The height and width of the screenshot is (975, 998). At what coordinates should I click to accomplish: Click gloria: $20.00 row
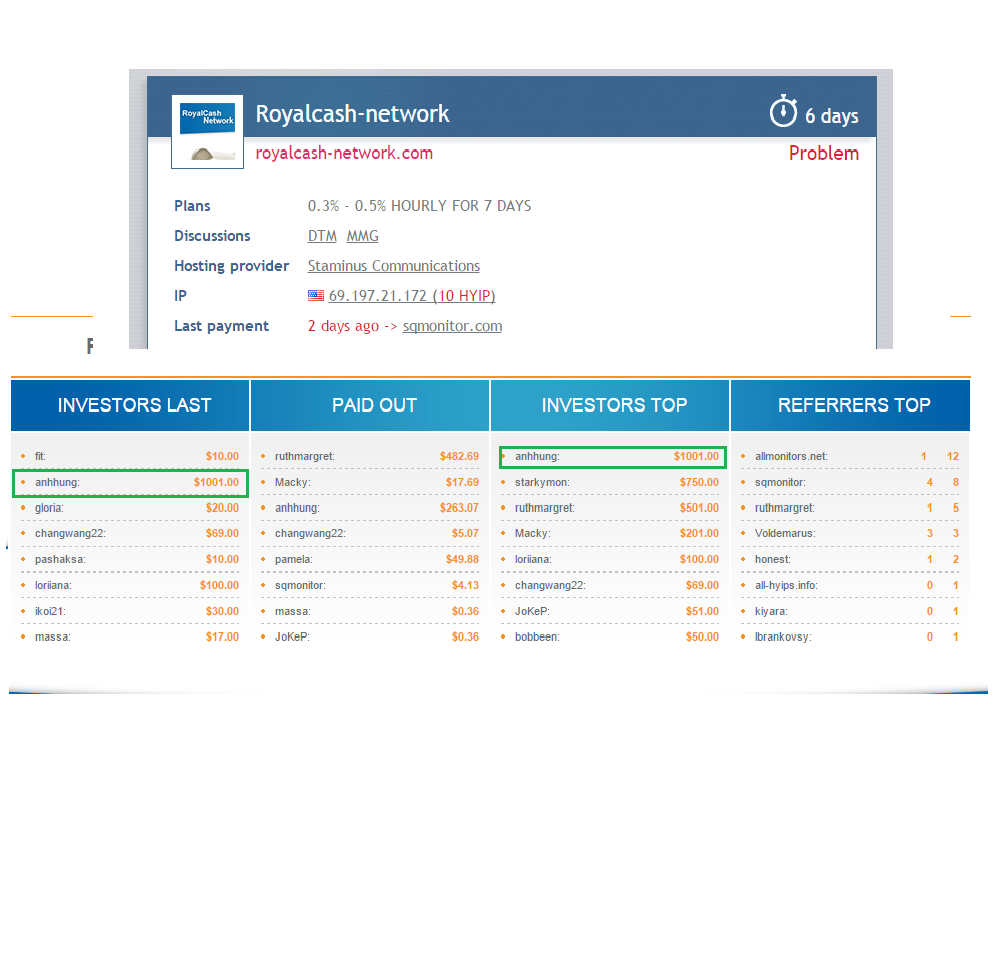130,508
